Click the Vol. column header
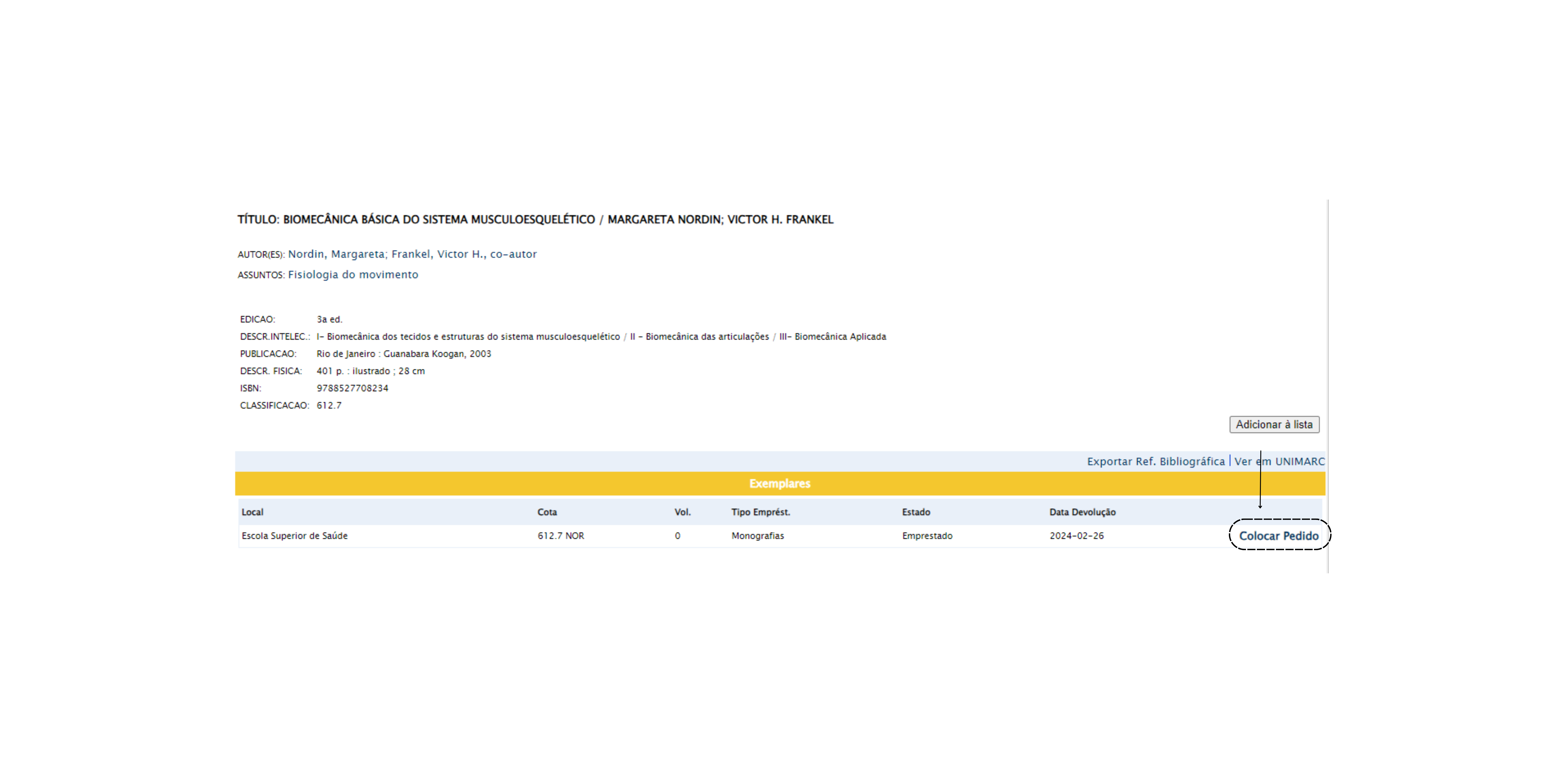 pos(682,512)
